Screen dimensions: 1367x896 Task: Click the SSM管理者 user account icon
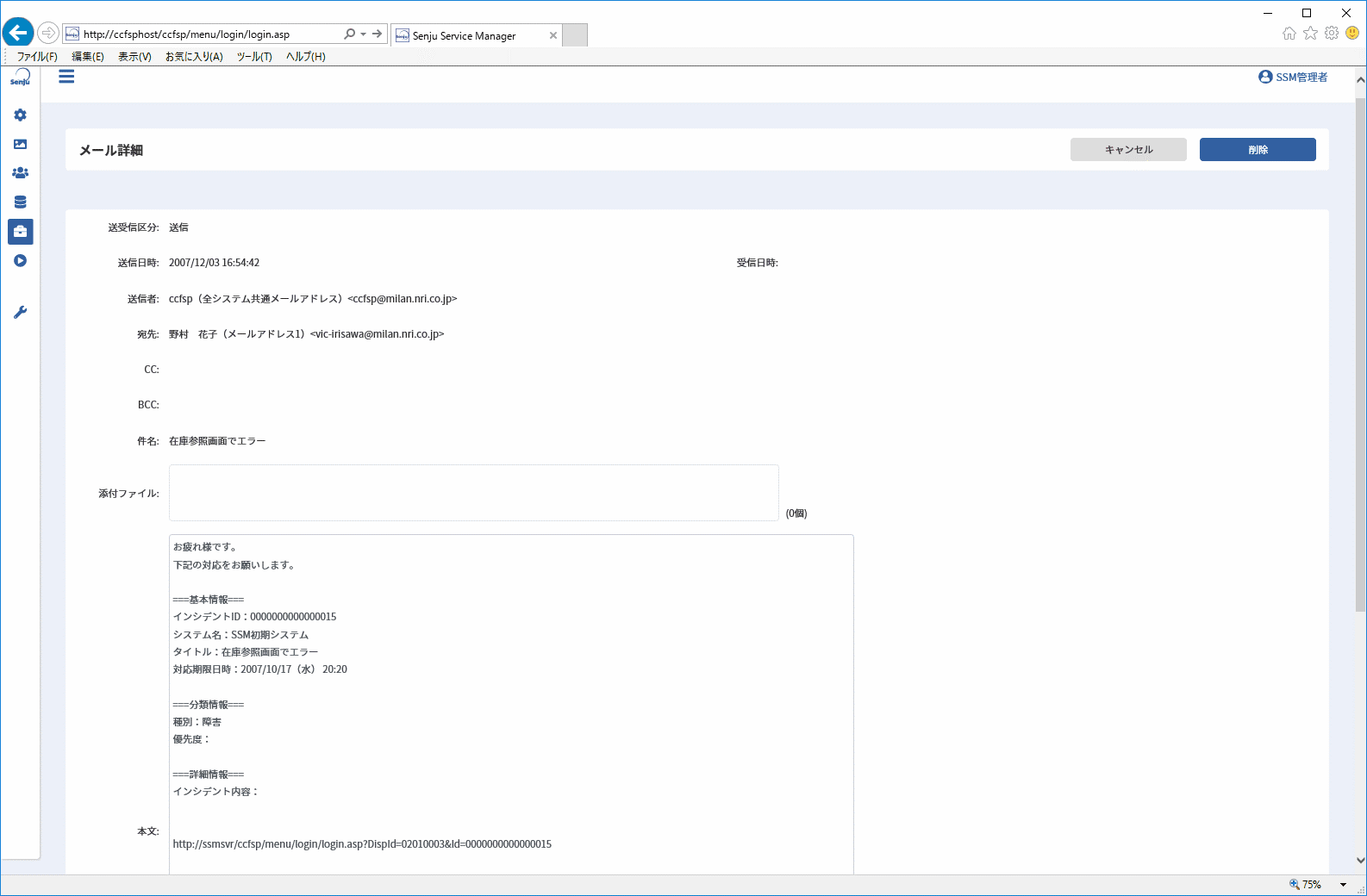(1265, 77)
